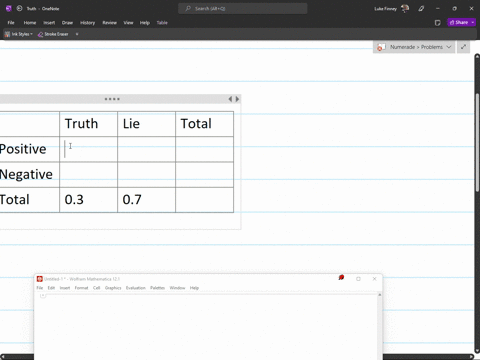Viewport: 480px width, 360px height.
Task: Expand the Share button dropdown arrow
Action: [x=473, y=22]
